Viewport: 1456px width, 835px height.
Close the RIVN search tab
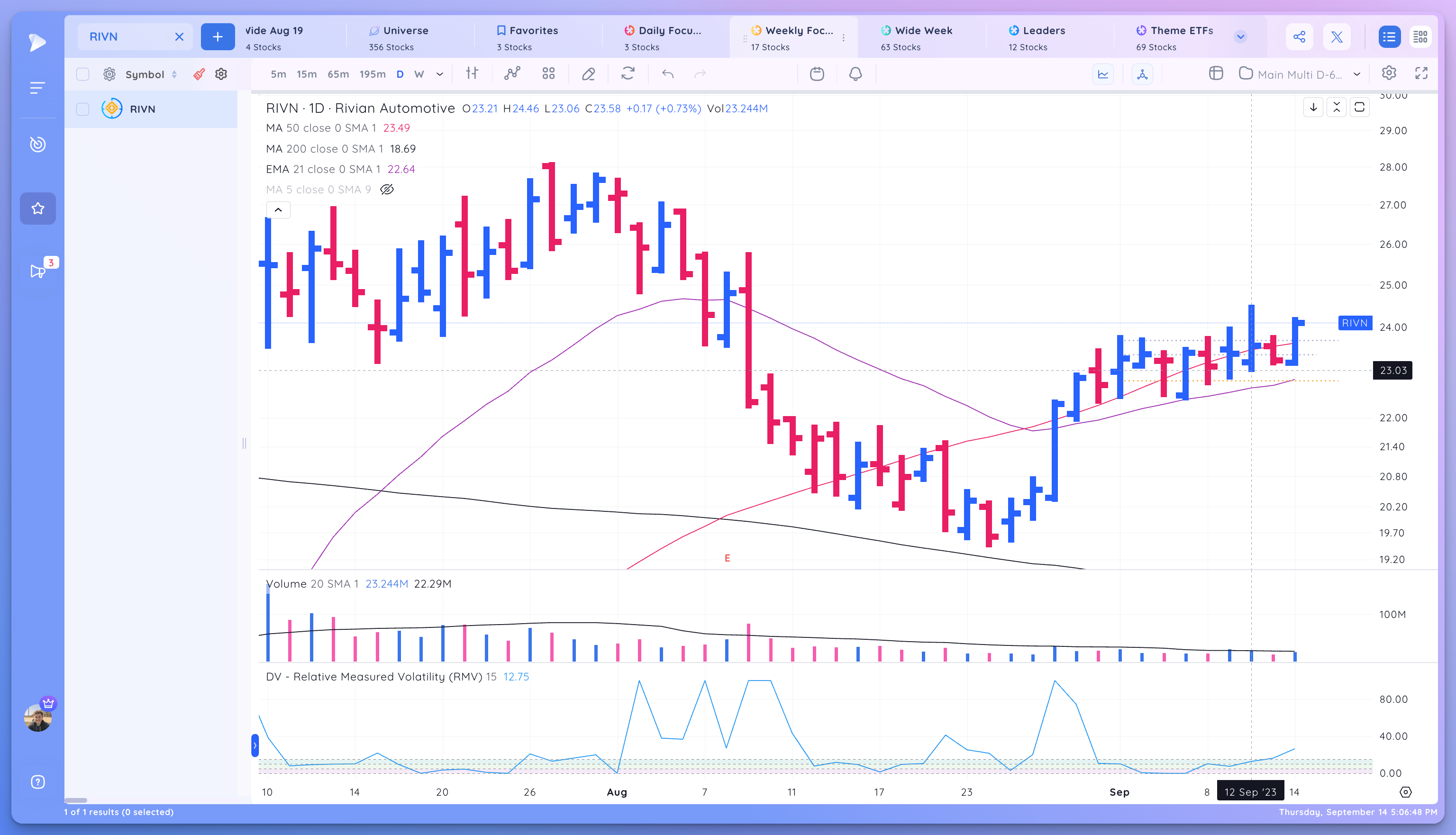[x=180, y=36]
